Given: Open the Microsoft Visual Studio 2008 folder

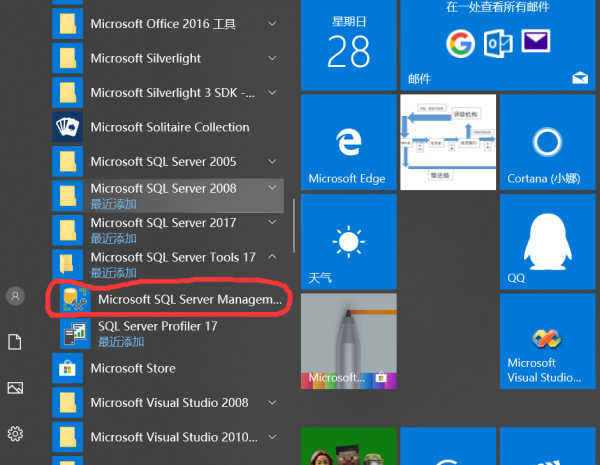Looking at the screenshot, I should click(x=168, y=402).
